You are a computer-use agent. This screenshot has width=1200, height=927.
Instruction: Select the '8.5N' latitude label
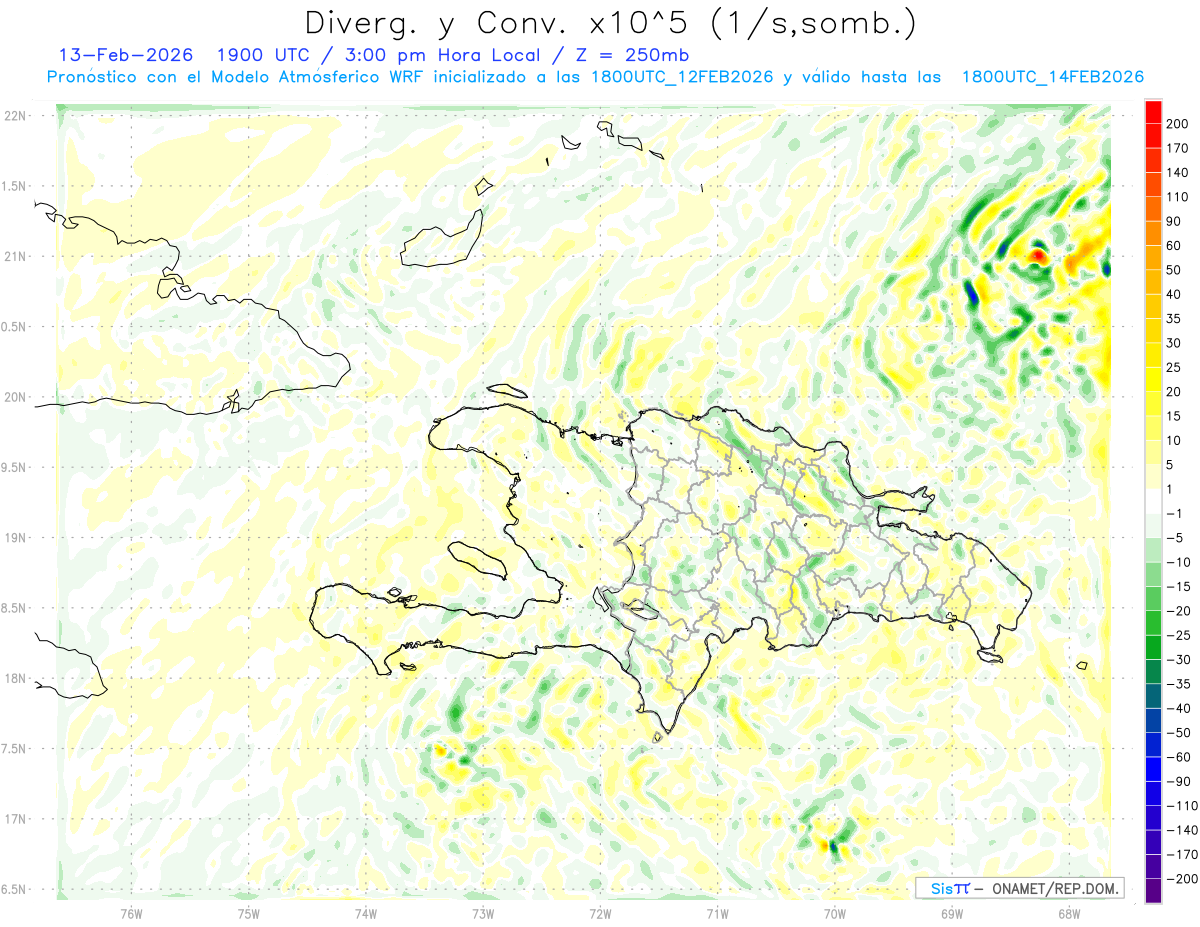tap(14, 608)
